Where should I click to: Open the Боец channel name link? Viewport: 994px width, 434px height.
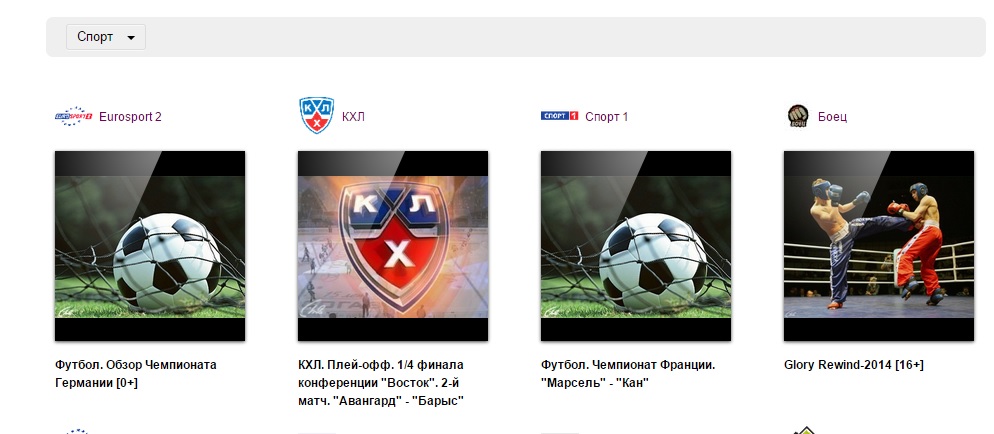[x=832, y=117]
